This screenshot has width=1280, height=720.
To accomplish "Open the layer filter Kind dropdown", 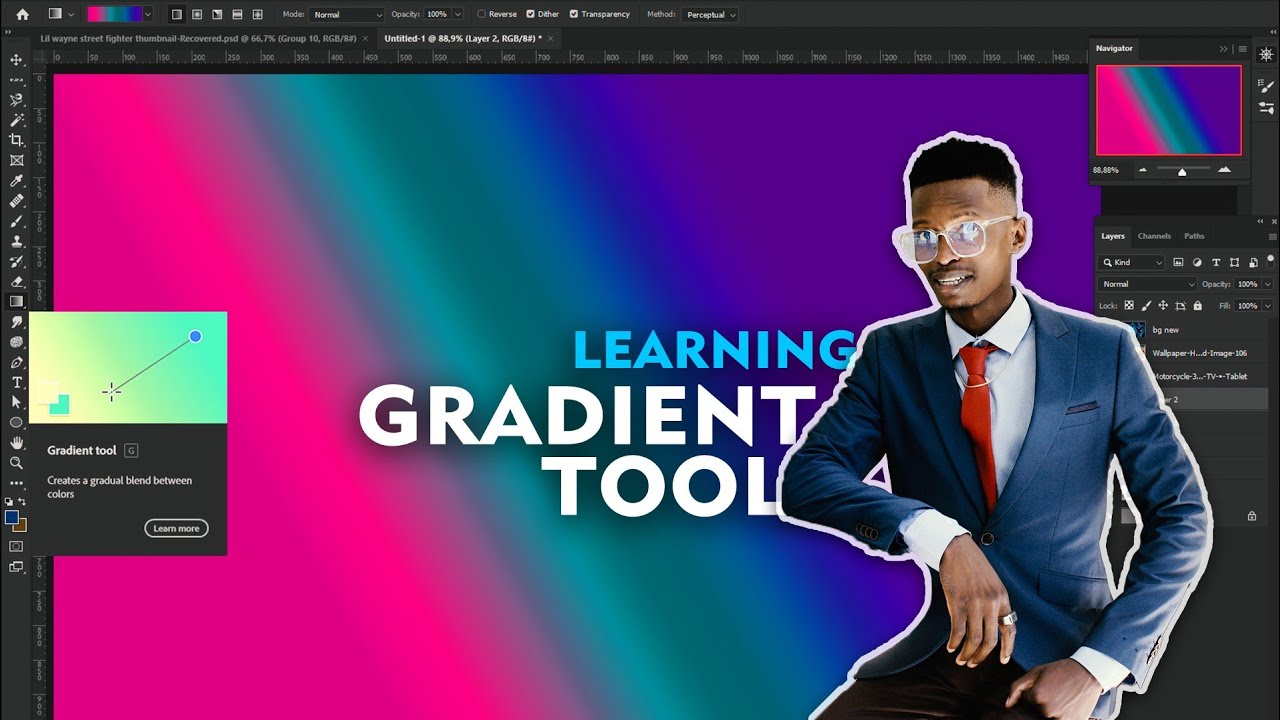I will click(1132, 262).
